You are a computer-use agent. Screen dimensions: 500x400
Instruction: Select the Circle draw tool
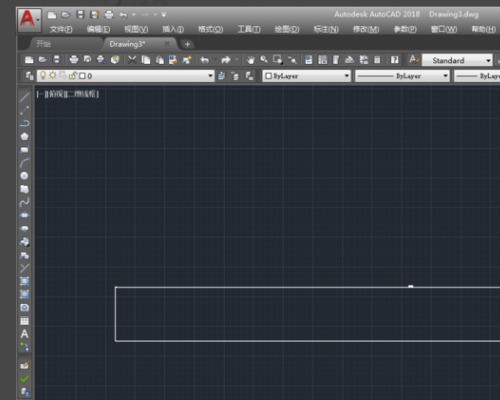pyautogui.click(x=24, y=176)
